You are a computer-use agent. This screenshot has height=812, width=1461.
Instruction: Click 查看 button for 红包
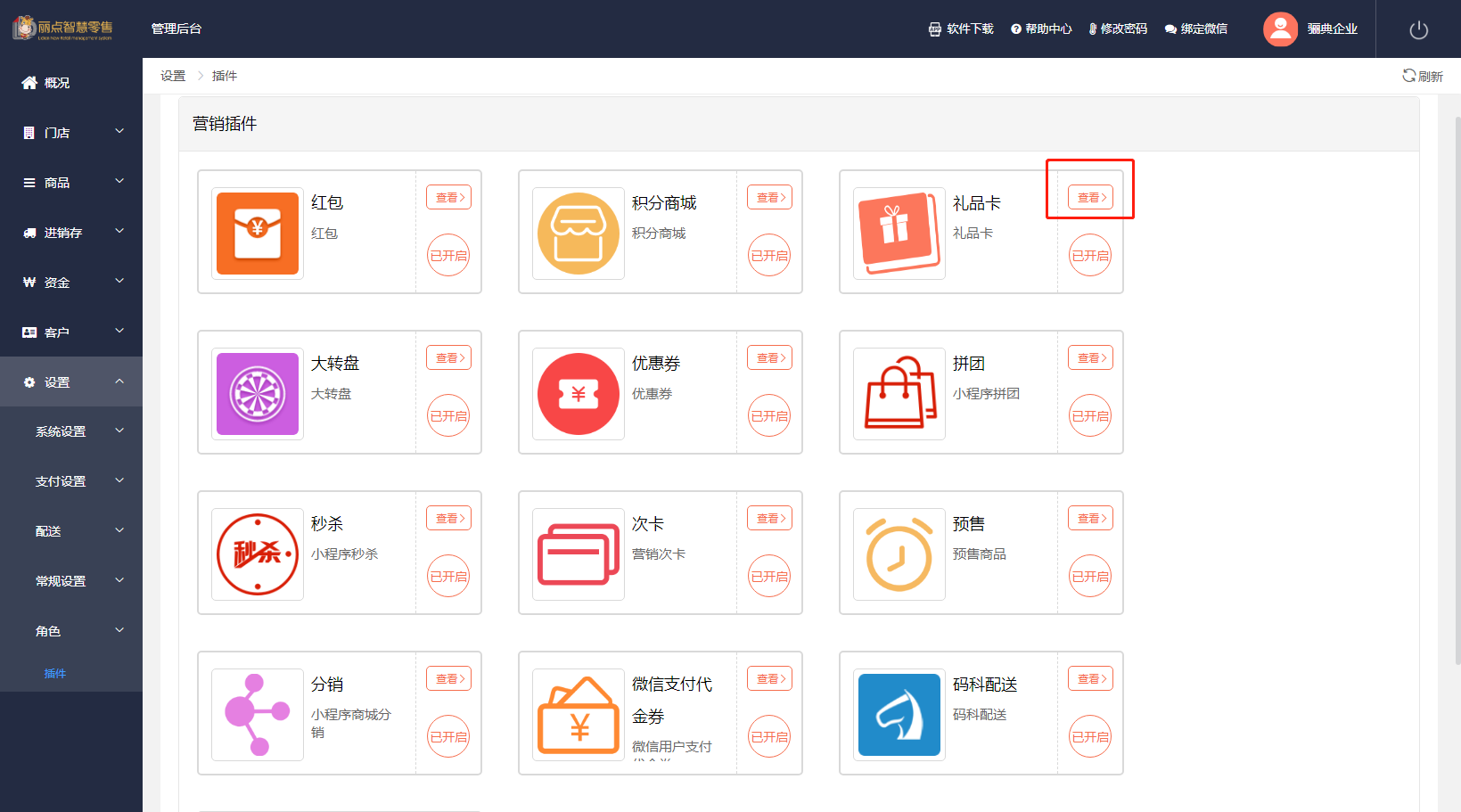[448, 198]
